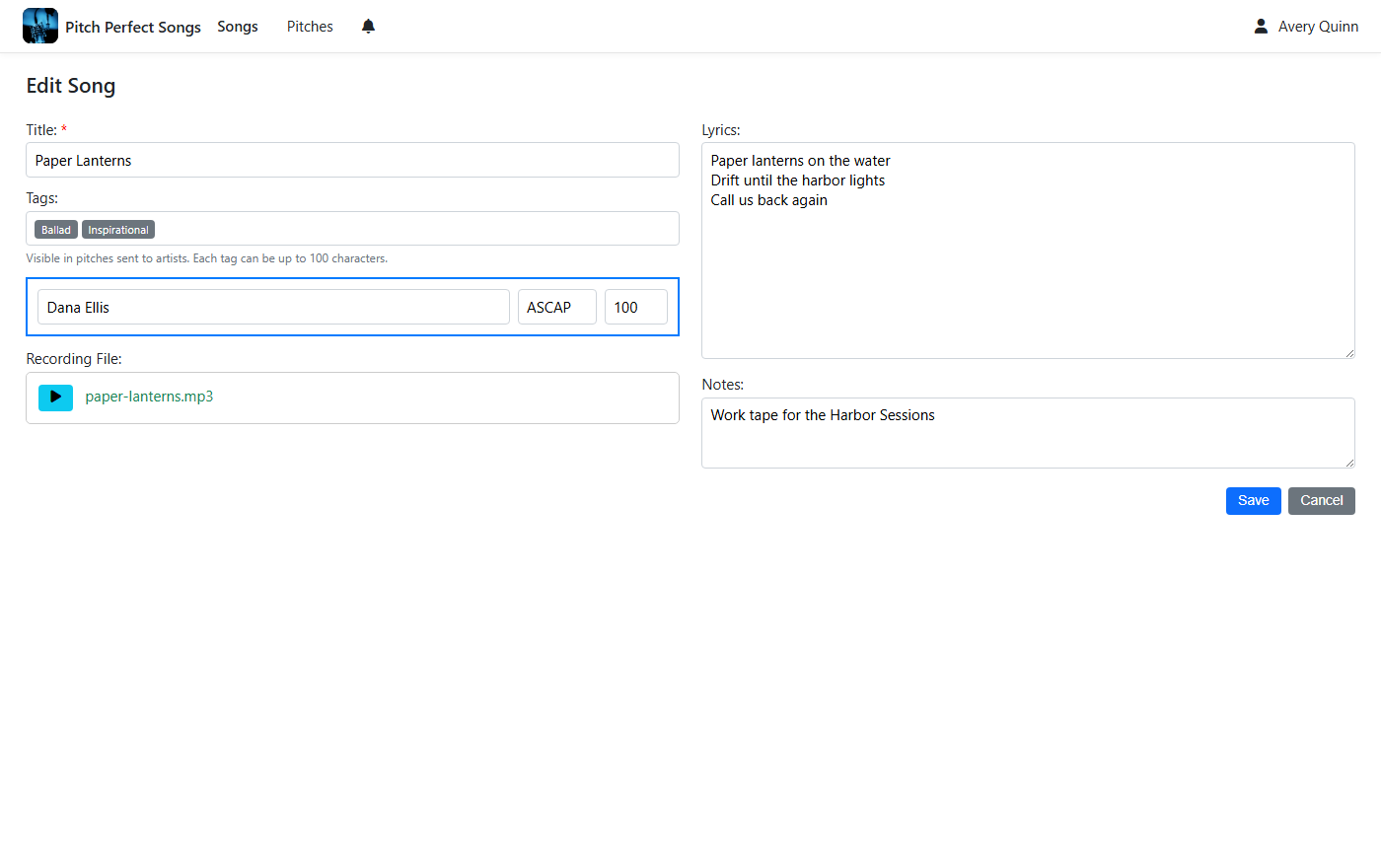Save the song edits
This screenshot has width=1381, height=868.
pyautogui.click(x=1253, y=501)
